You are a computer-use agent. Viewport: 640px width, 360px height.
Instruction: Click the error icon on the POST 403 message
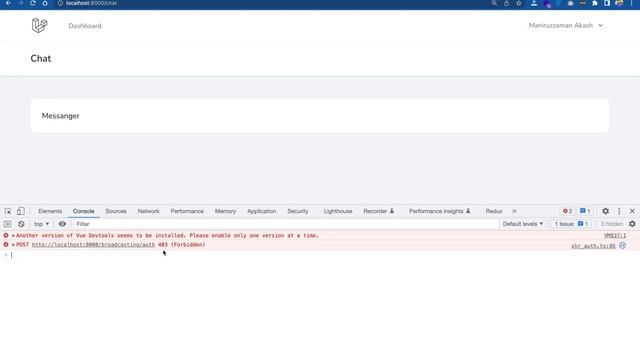6,244
